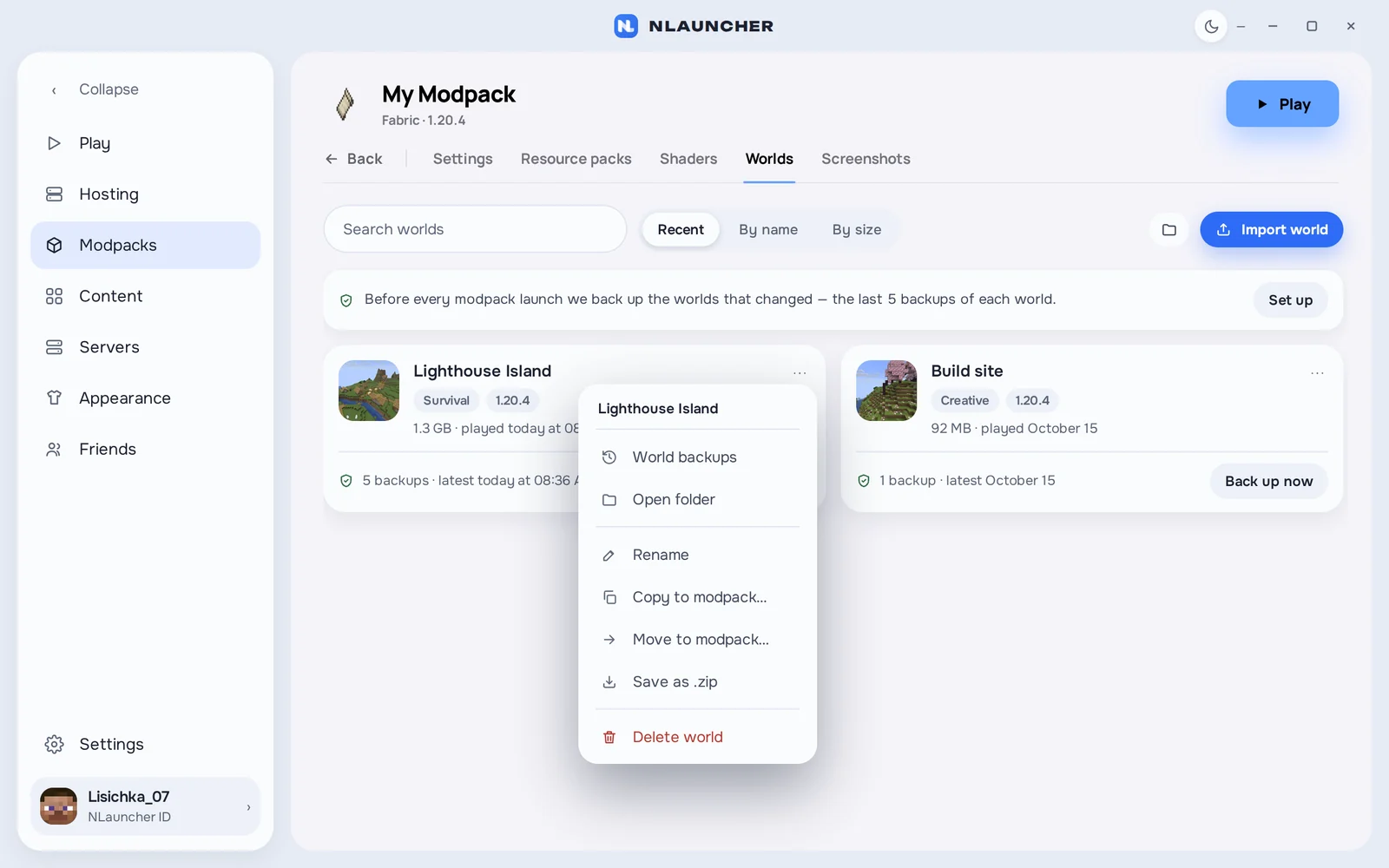Select Copy to modpack… in the menu
This screenshot has width=1389, height=868.
click(x=697, y=597)
